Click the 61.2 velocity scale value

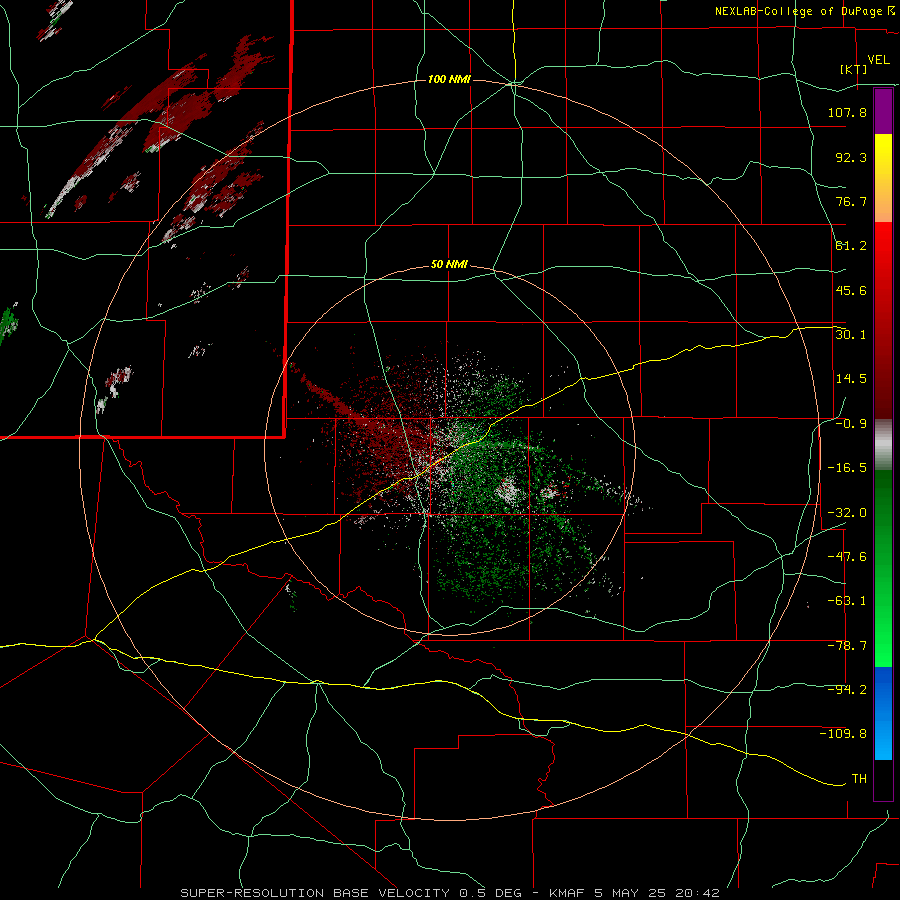click(851, 246)
